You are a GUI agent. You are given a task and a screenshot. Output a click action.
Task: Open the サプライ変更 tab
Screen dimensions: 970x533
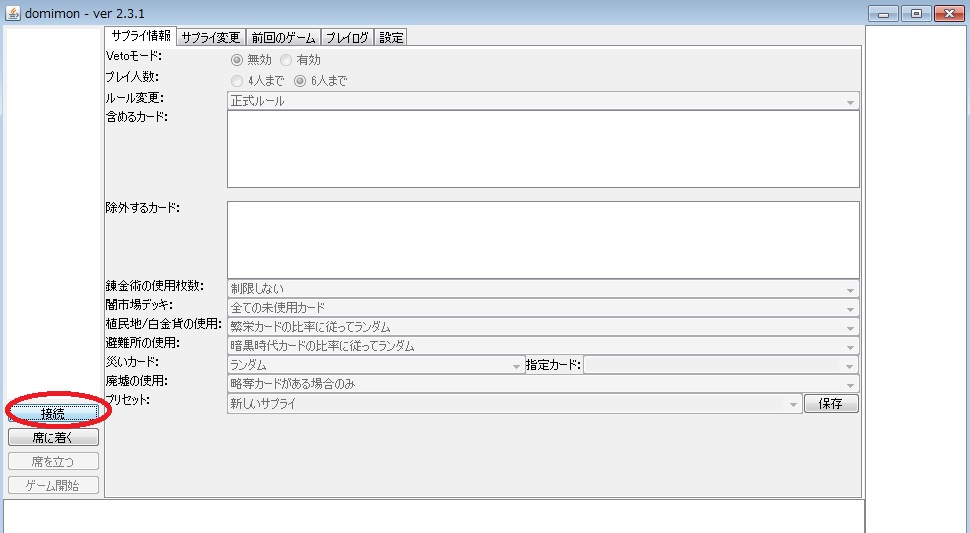coord(211,38)
